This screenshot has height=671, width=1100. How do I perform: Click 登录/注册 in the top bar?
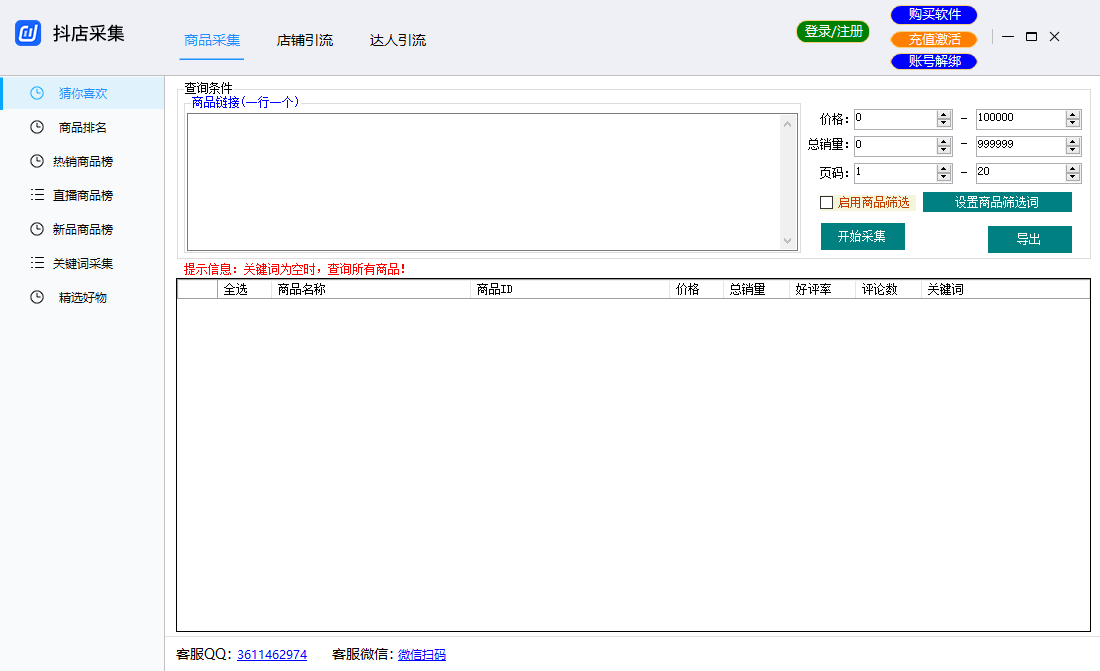(832, 31)
